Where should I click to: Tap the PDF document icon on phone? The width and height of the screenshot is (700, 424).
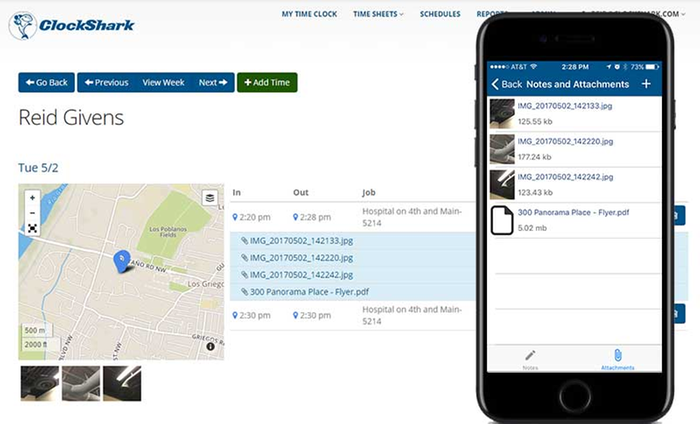[x=502, y=220]
